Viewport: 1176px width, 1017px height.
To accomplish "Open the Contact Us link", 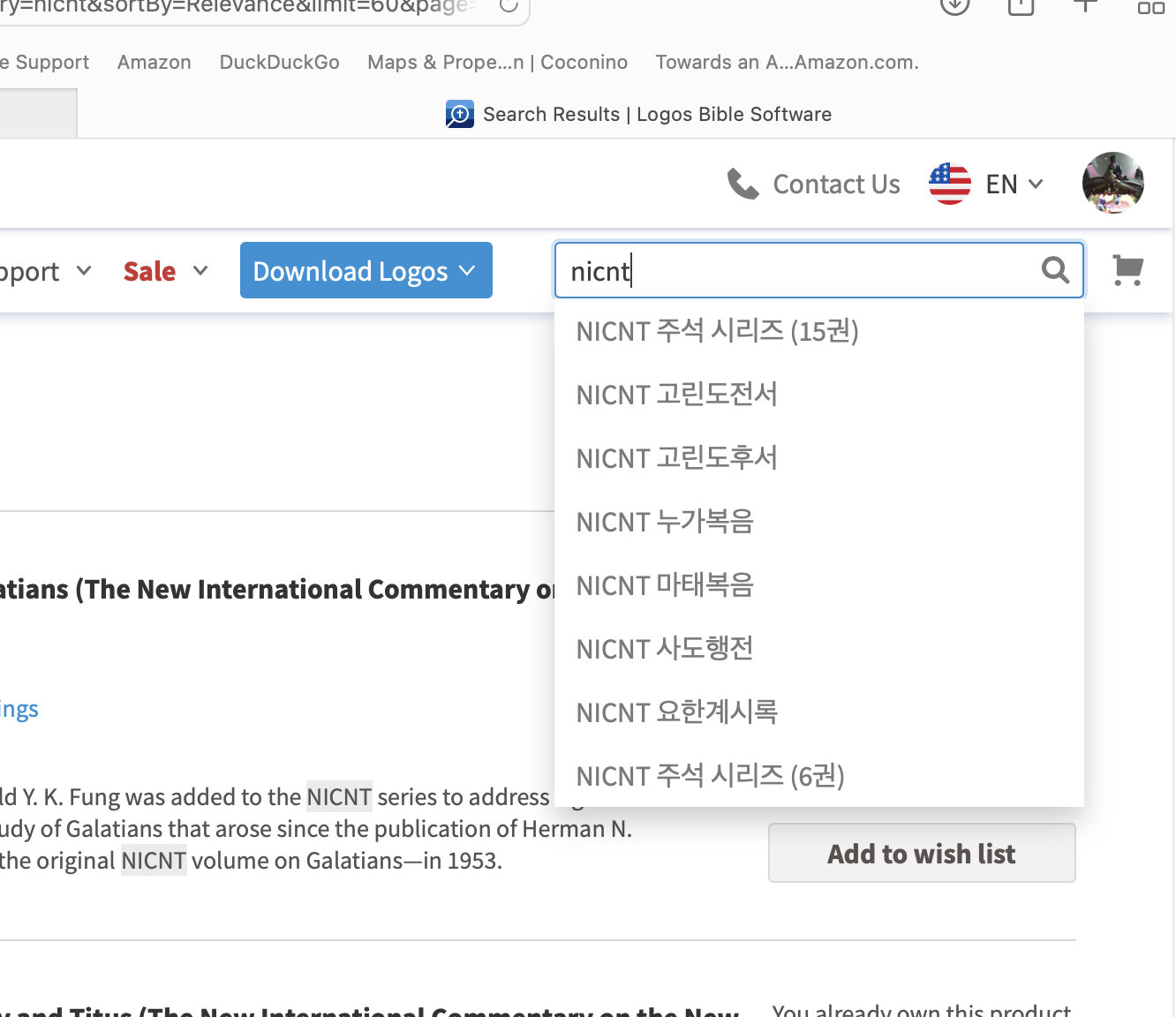I will pos(836,184).
